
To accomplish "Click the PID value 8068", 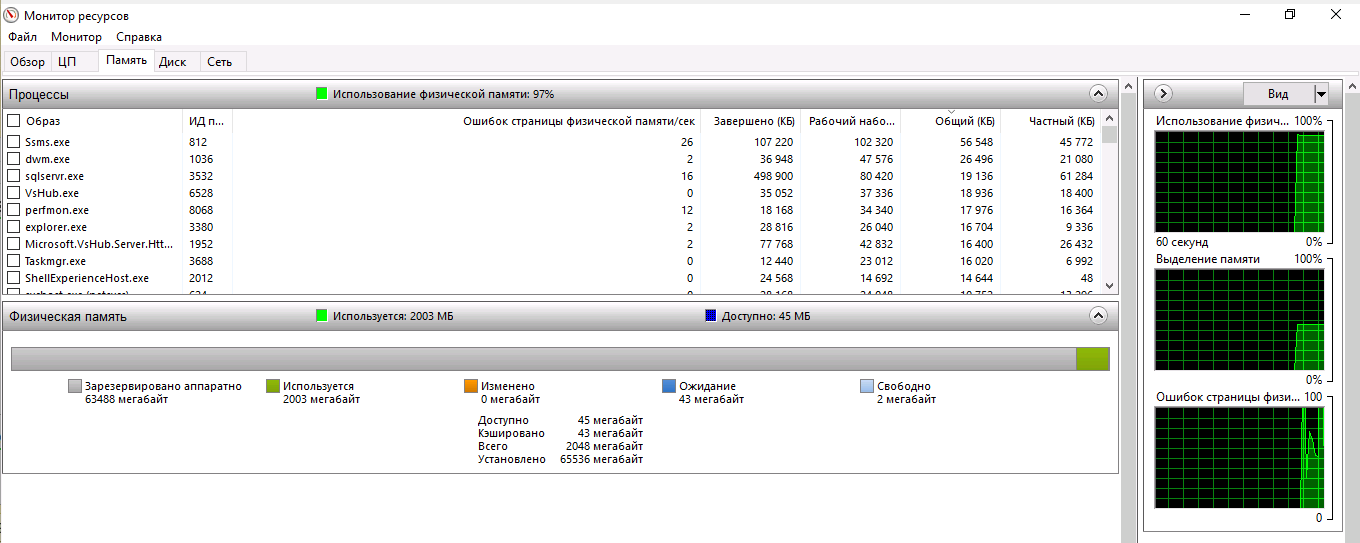I will [200, 210].
